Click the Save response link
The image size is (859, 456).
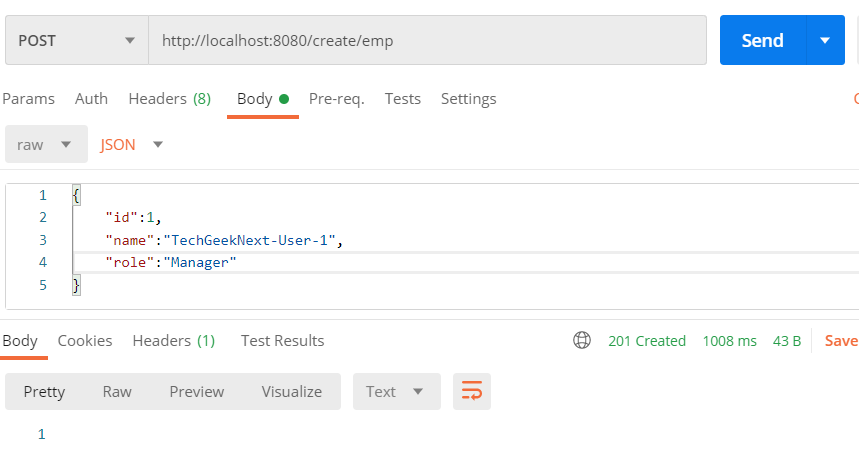point(841,340)
